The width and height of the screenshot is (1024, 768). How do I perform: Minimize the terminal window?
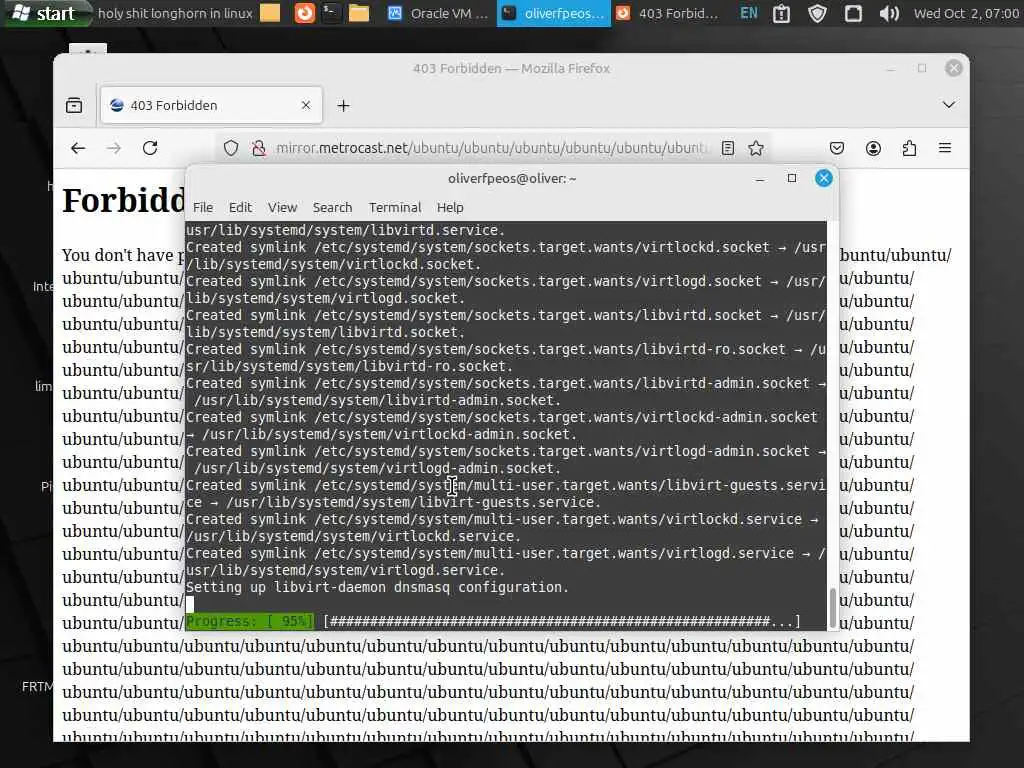coord(760,178)
